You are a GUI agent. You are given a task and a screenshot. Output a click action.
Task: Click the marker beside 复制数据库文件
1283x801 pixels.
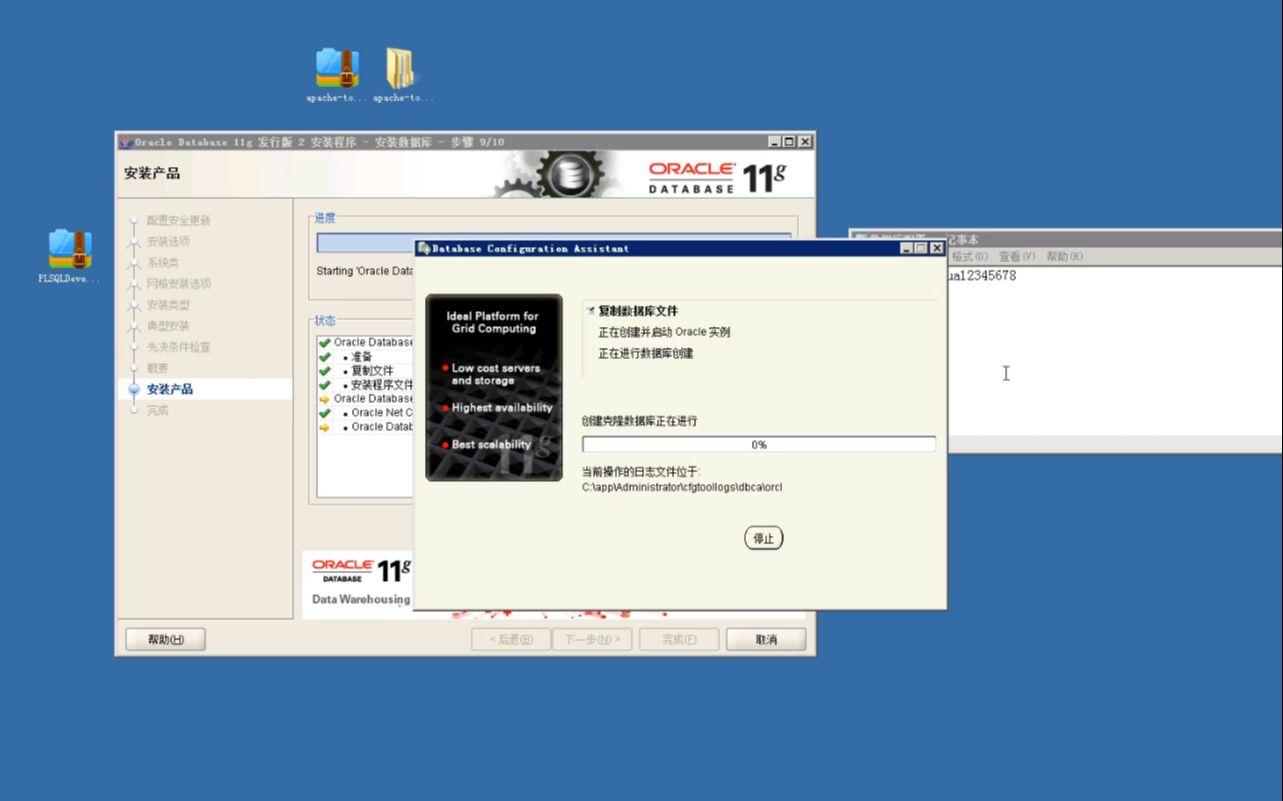point(591,312)
